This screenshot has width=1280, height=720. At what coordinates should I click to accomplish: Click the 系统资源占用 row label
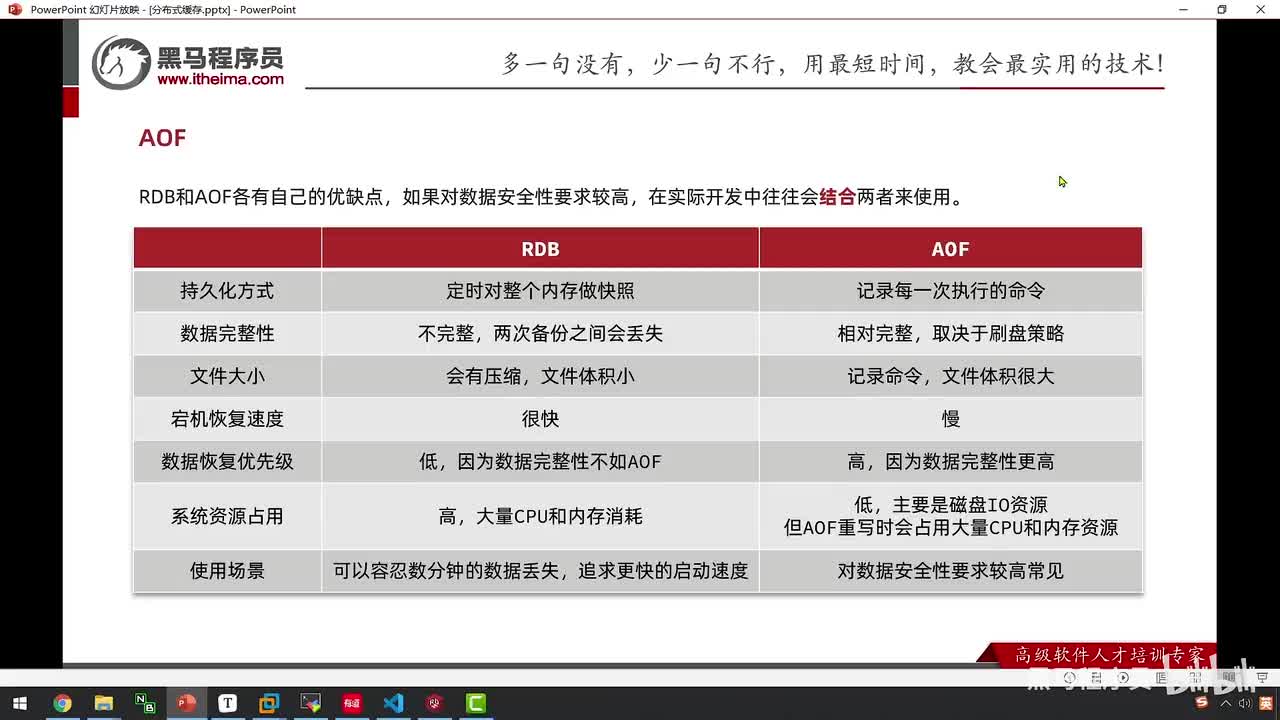coord(227,517)
